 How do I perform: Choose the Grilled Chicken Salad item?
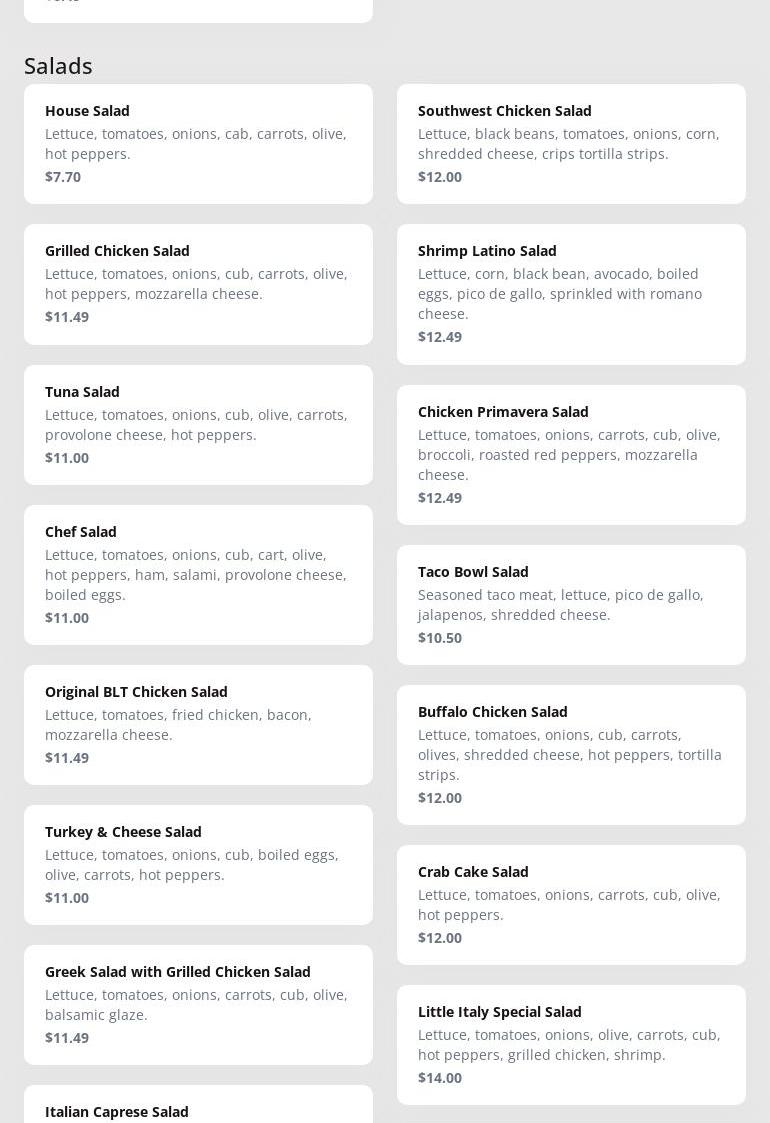(x=198, y=284)
